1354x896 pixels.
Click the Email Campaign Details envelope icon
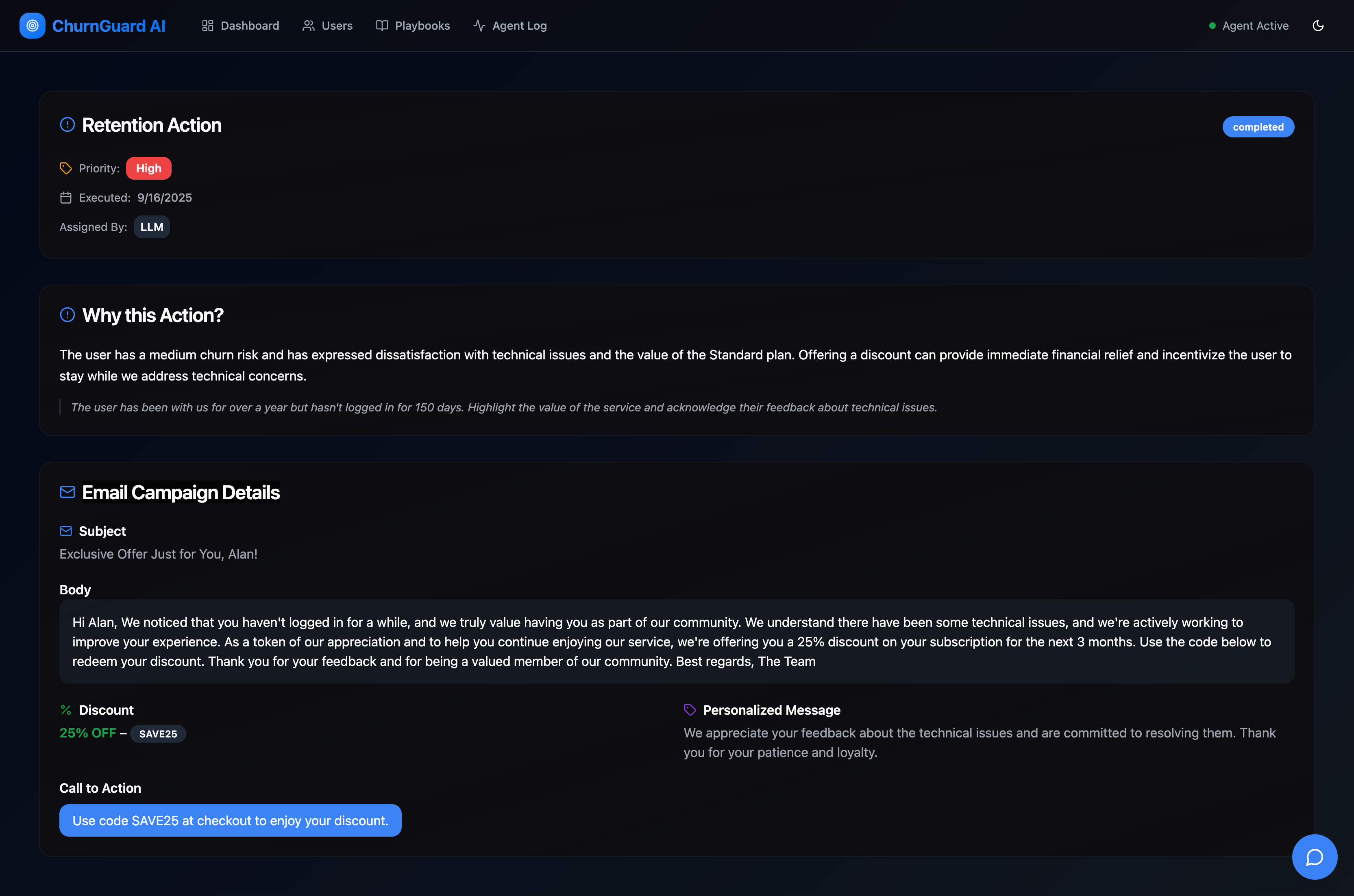67,492
